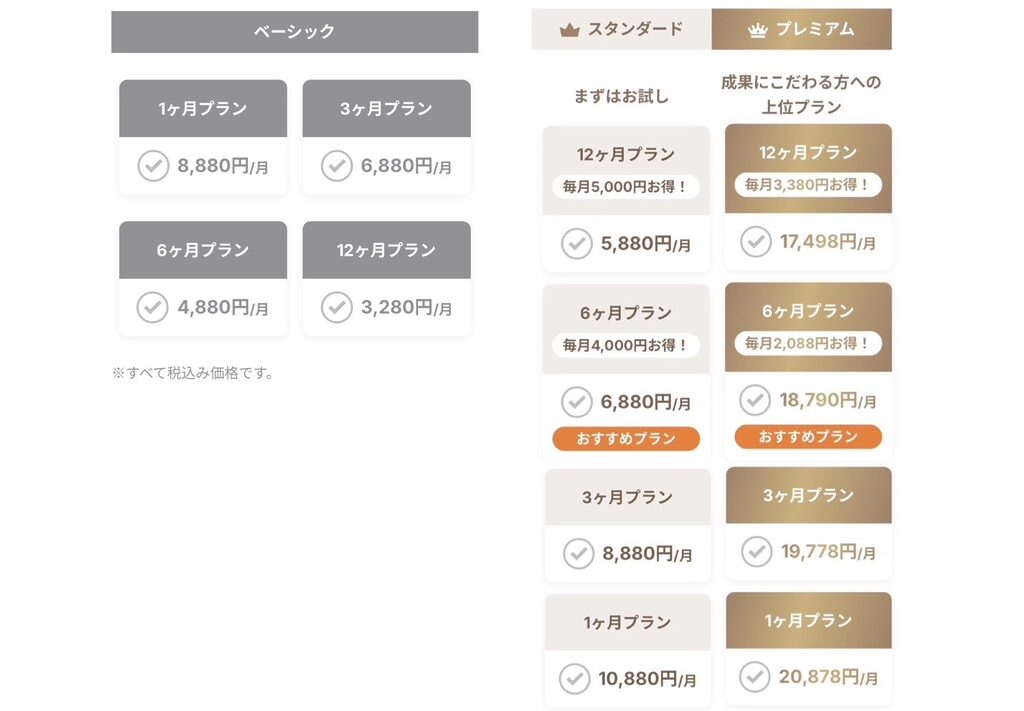The image size is (1024, 711).
Task: Select the Standard 1ヶ月 10,880円 checkmark
Action: 575,679
